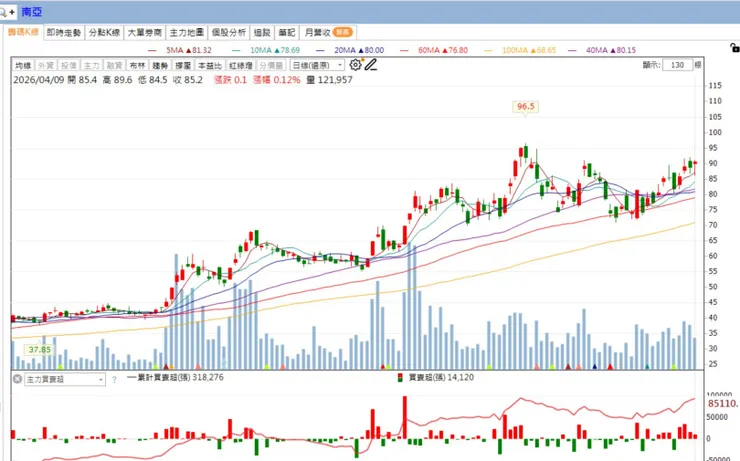
Task: Select the pencil drawing tool
Action: coord(371,65)
